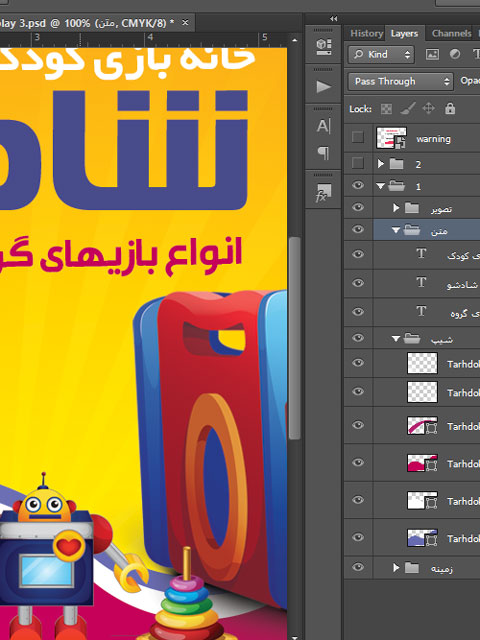Expand group 2 disclosure triangle
The height and width of the screenshot is (640, 480).
[380, 164]
